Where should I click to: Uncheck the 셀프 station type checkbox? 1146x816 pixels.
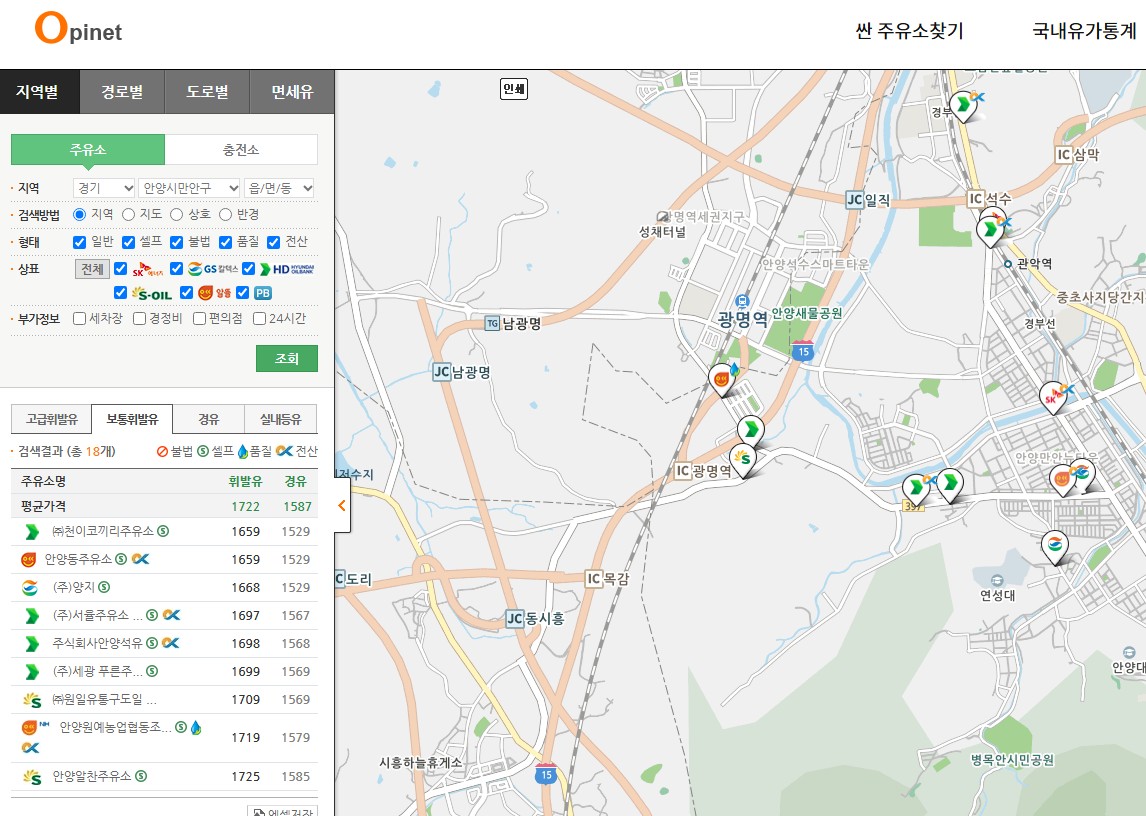(x=129, y=242)
